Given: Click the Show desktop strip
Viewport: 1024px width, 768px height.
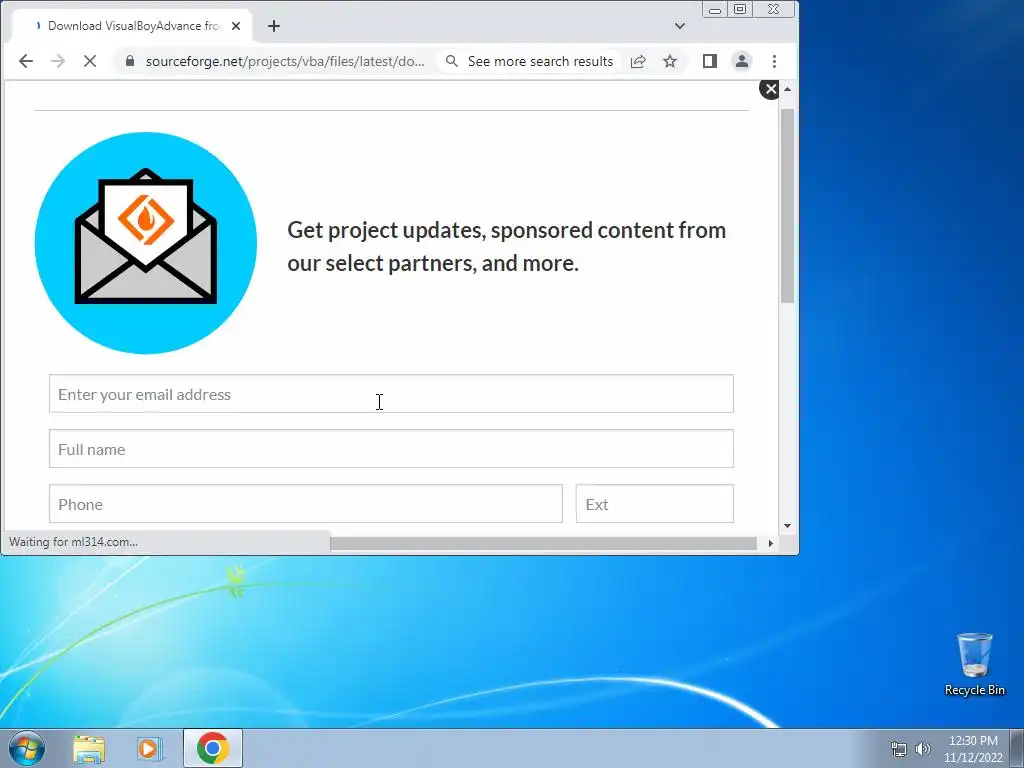Looking at the screenshot, I should [x=1017, y=748].
